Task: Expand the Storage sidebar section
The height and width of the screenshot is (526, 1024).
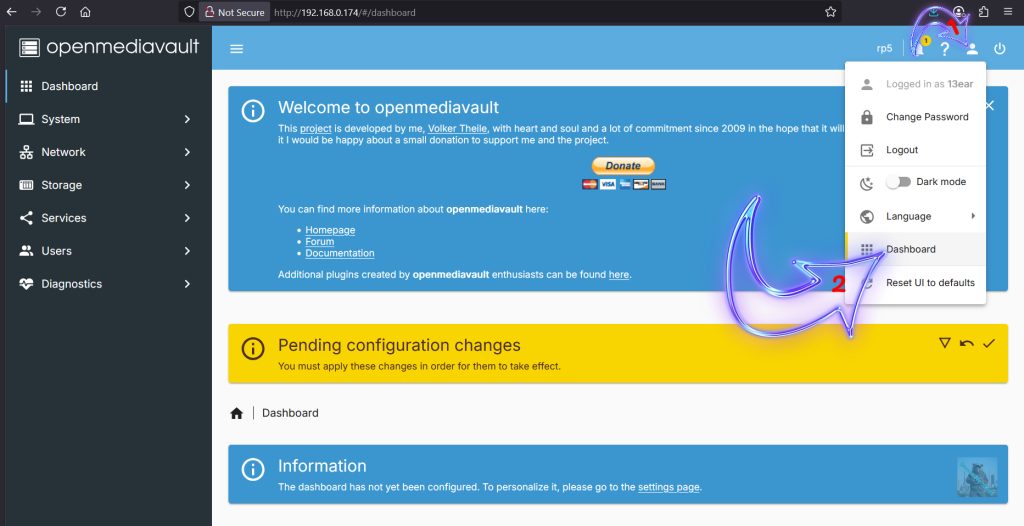Action: click(x=105, y=185)
